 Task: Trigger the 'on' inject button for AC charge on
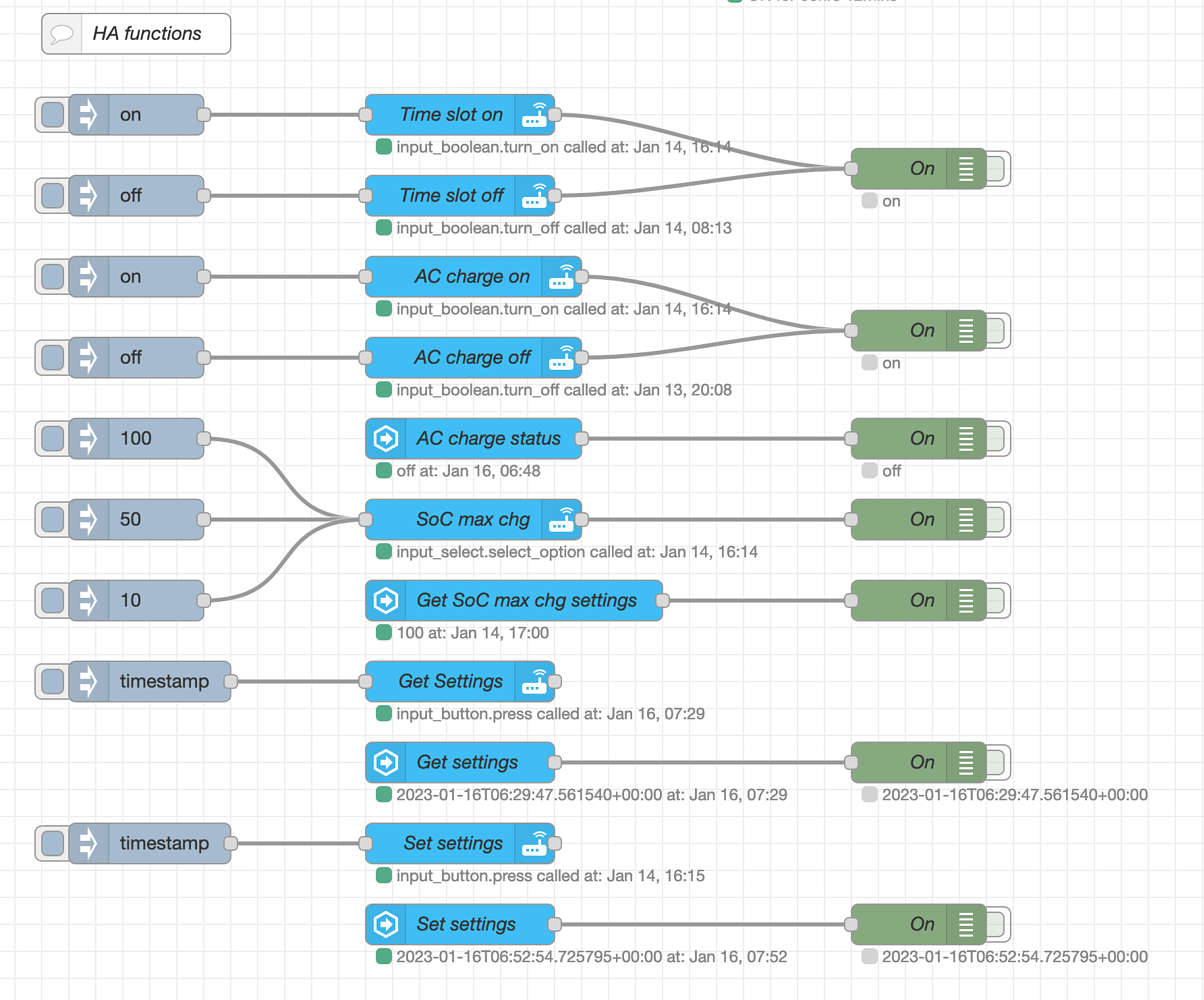53,276
